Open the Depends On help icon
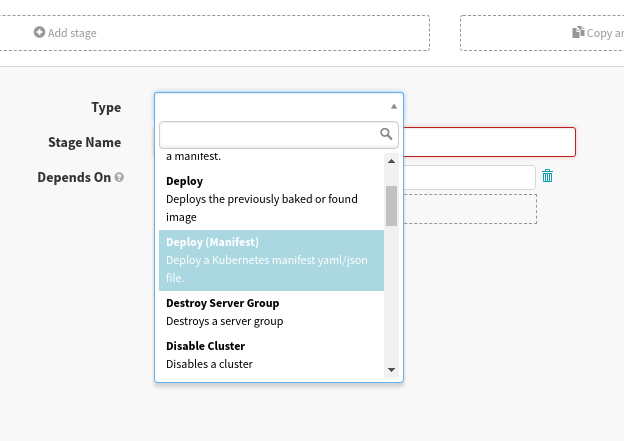Viewport: 624px width, 441px height. click(x=119, y=178)
